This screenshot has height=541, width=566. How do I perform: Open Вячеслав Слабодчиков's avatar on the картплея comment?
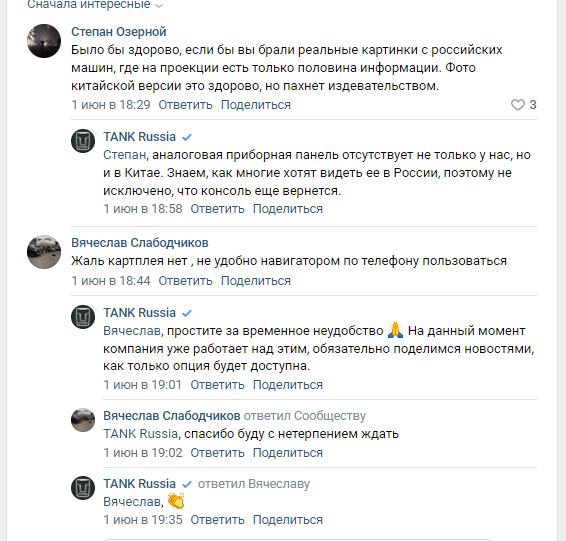point(44,252)
